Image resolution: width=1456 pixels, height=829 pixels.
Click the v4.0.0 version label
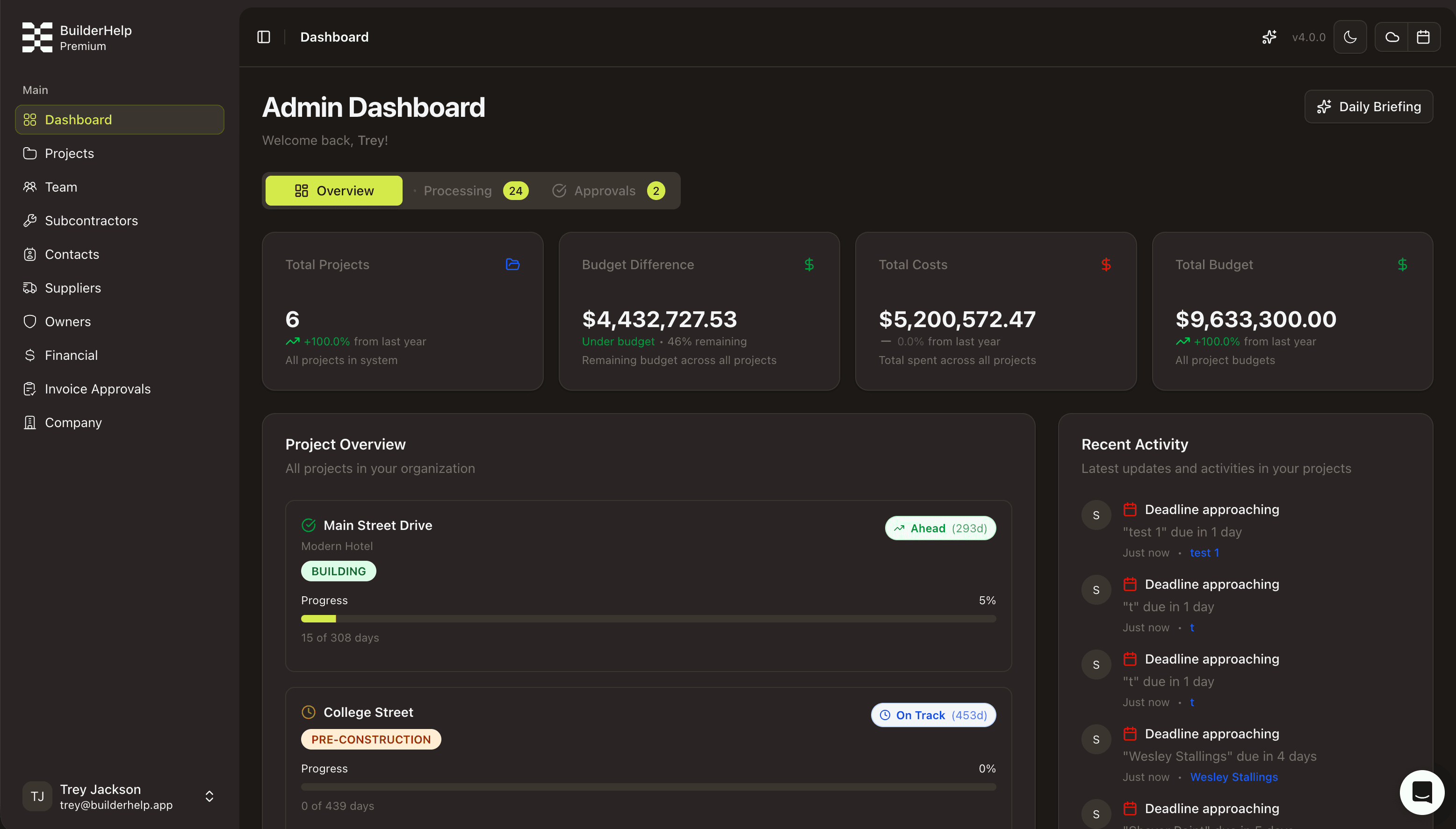(x=1308, y=37)
